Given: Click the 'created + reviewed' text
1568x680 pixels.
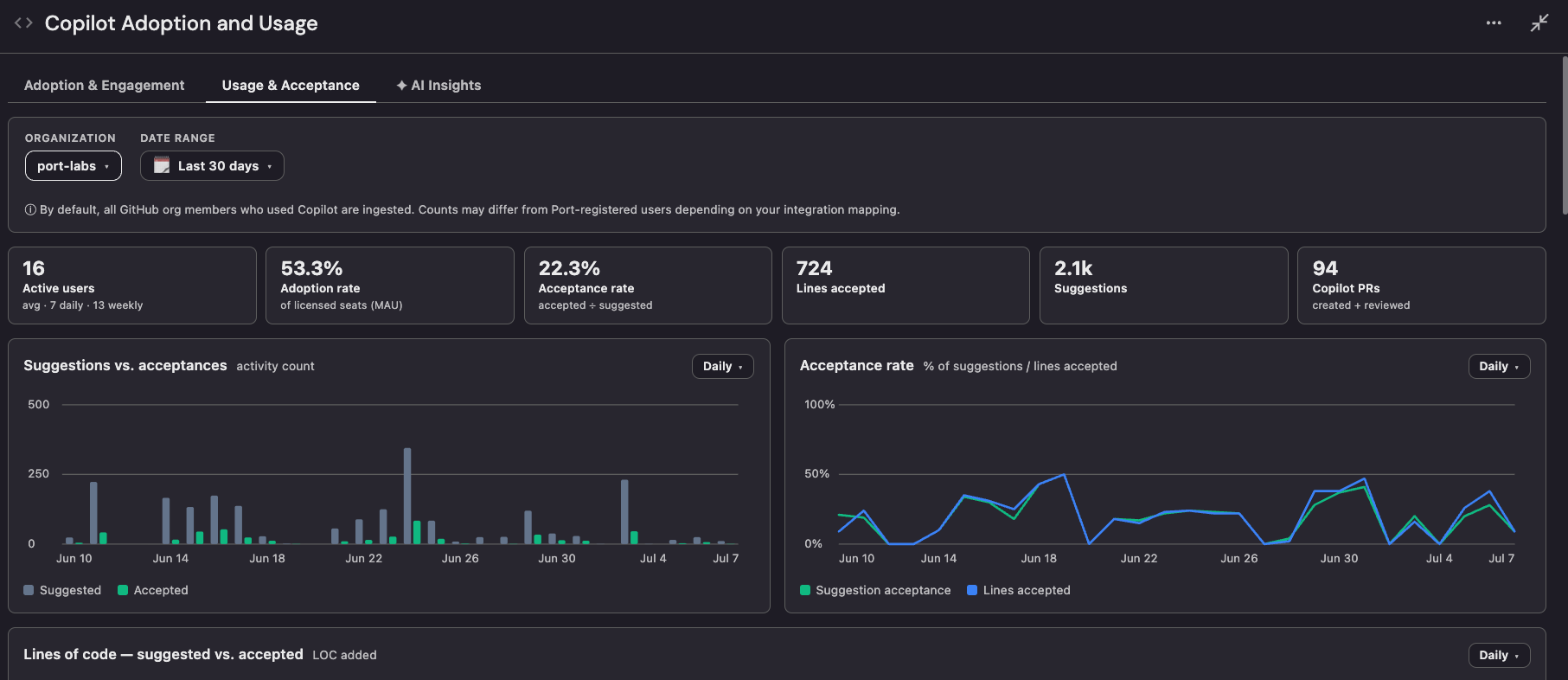Looking at the screenshot, I should [1361, 305].
